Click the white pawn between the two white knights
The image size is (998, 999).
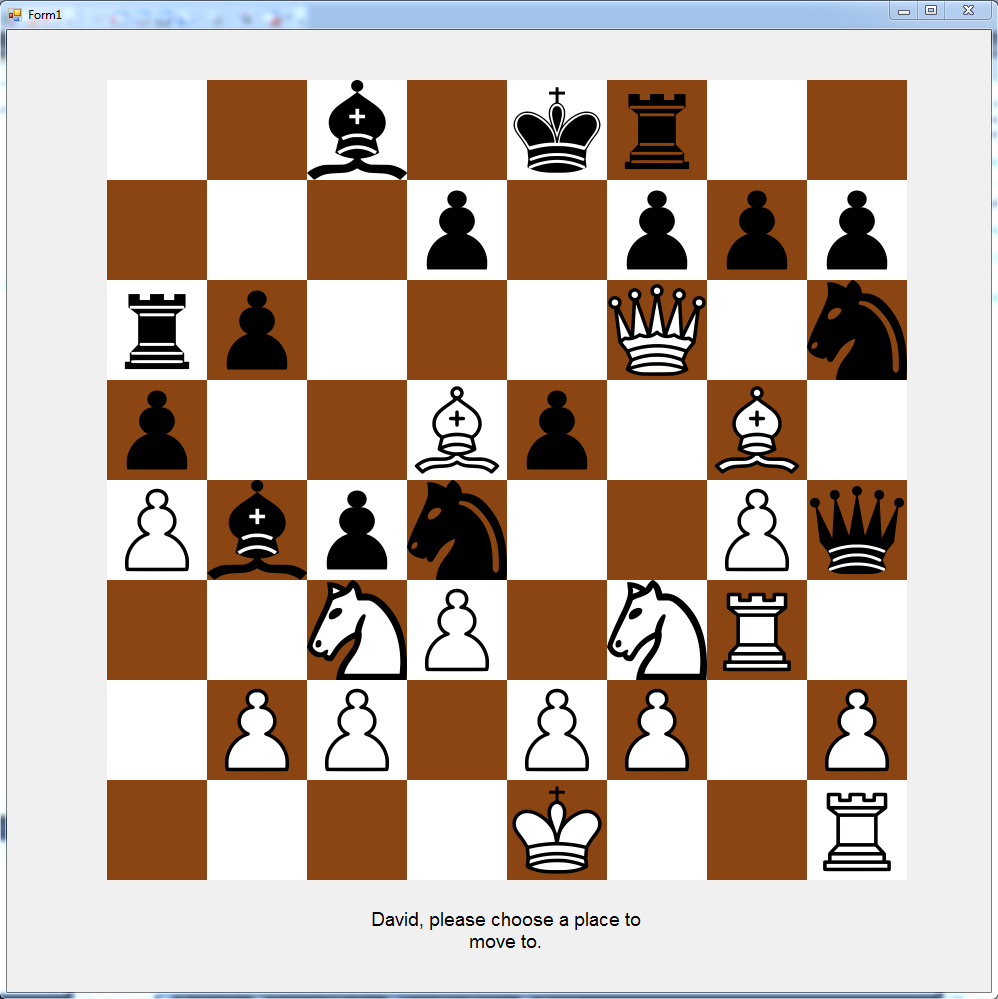click(x=457, y=630)
